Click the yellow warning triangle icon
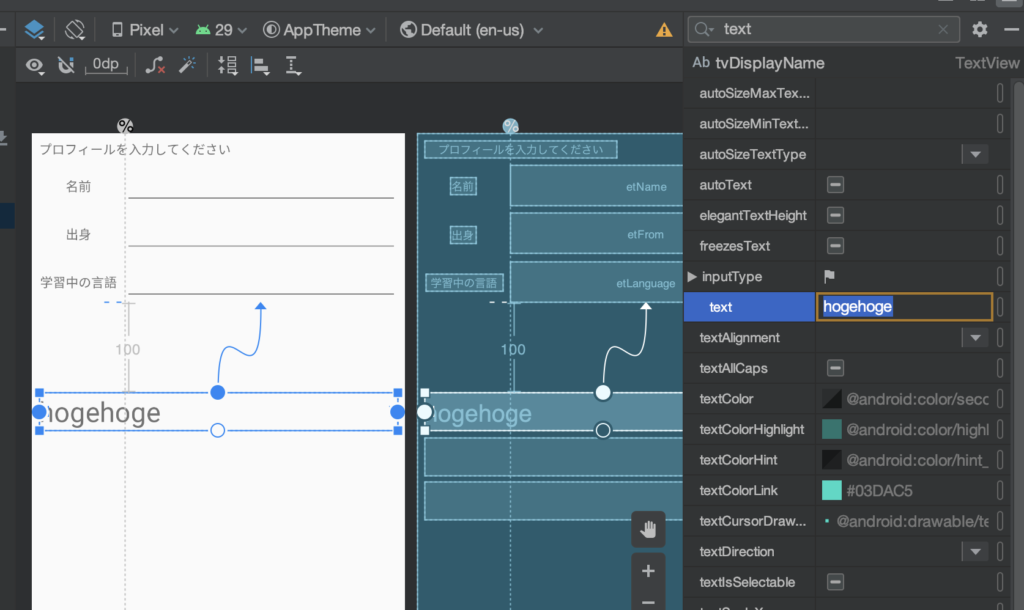 tap(664, 30)
